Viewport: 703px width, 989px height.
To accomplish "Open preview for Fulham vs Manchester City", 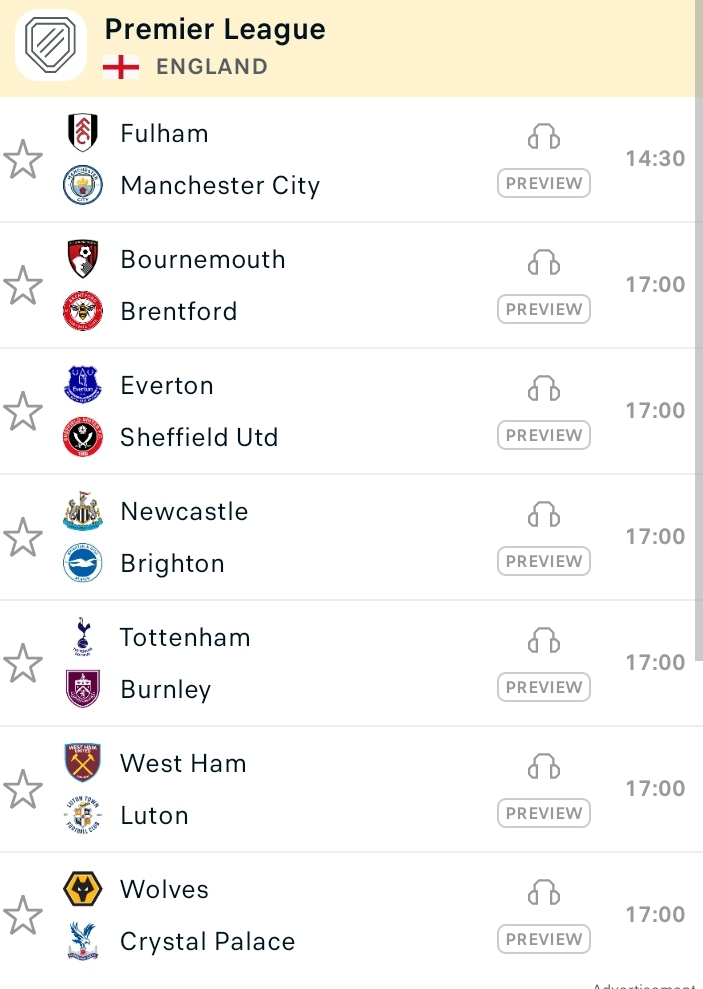I will coord(543,183).
